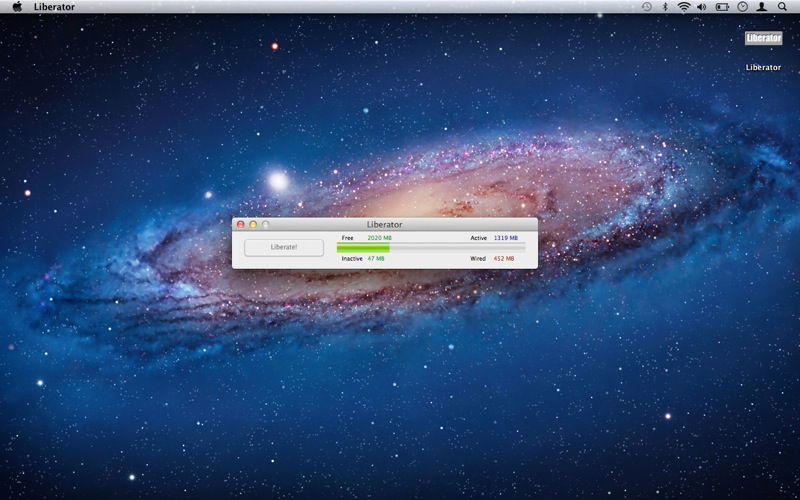Click the Free memory value 2020 MB
The image size is (800, 500).
[380, 238]
